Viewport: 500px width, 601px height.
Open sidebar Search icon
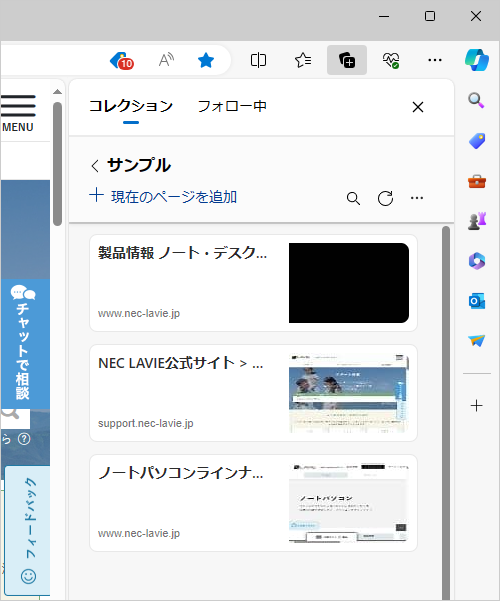477,100
